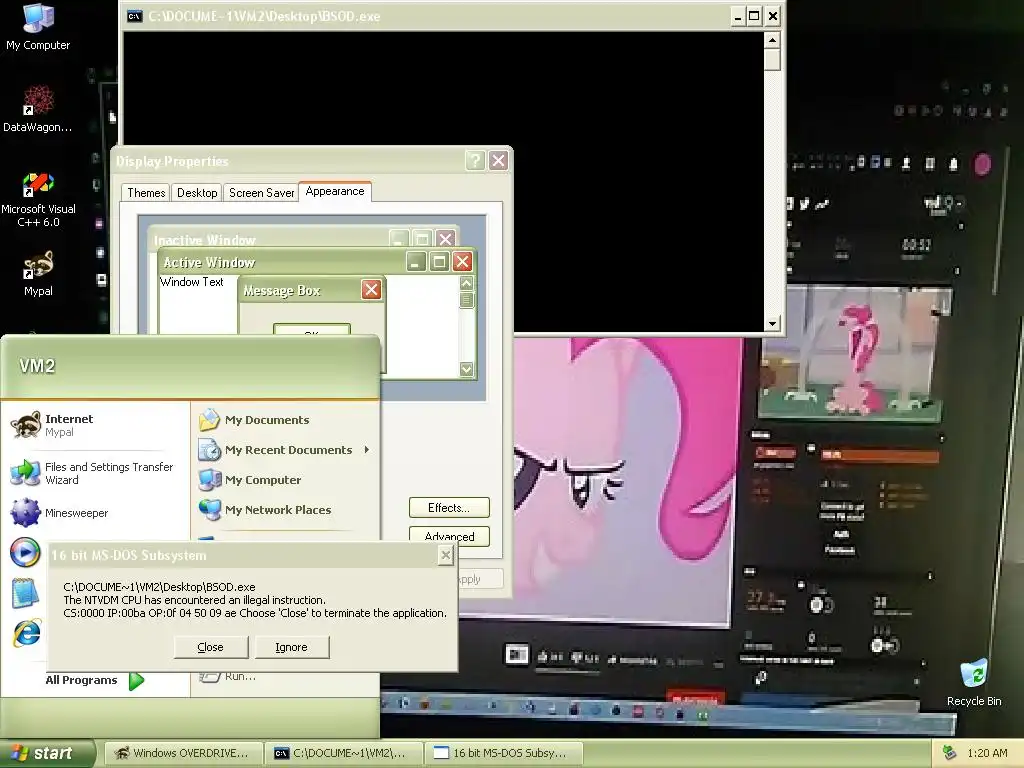This screenshot has height=768, width=1024.
Task: Open the My Computer desktop icon
Action: (38, 27)
